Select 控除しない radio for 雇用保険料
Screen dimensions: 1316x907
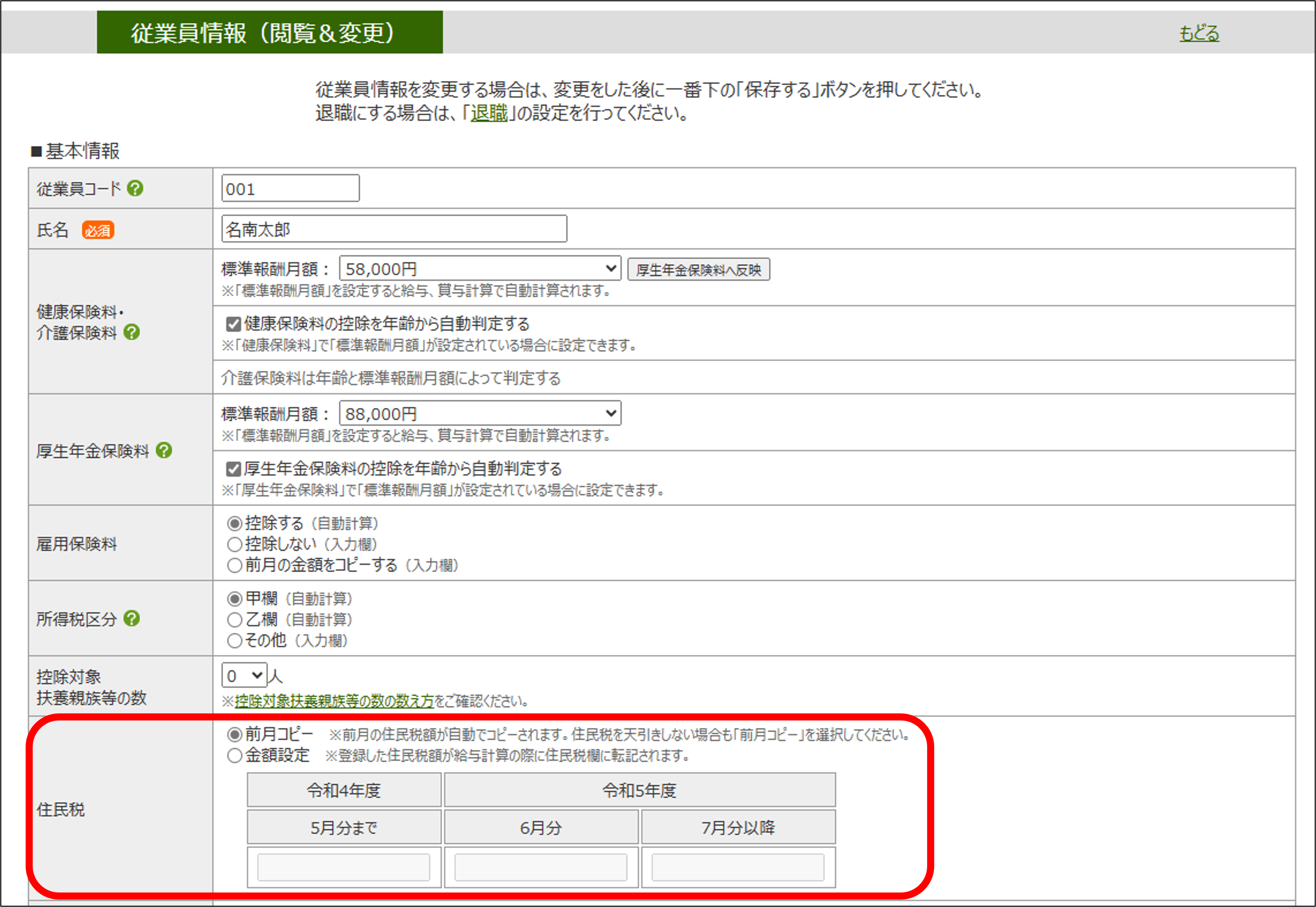(234, 544)
